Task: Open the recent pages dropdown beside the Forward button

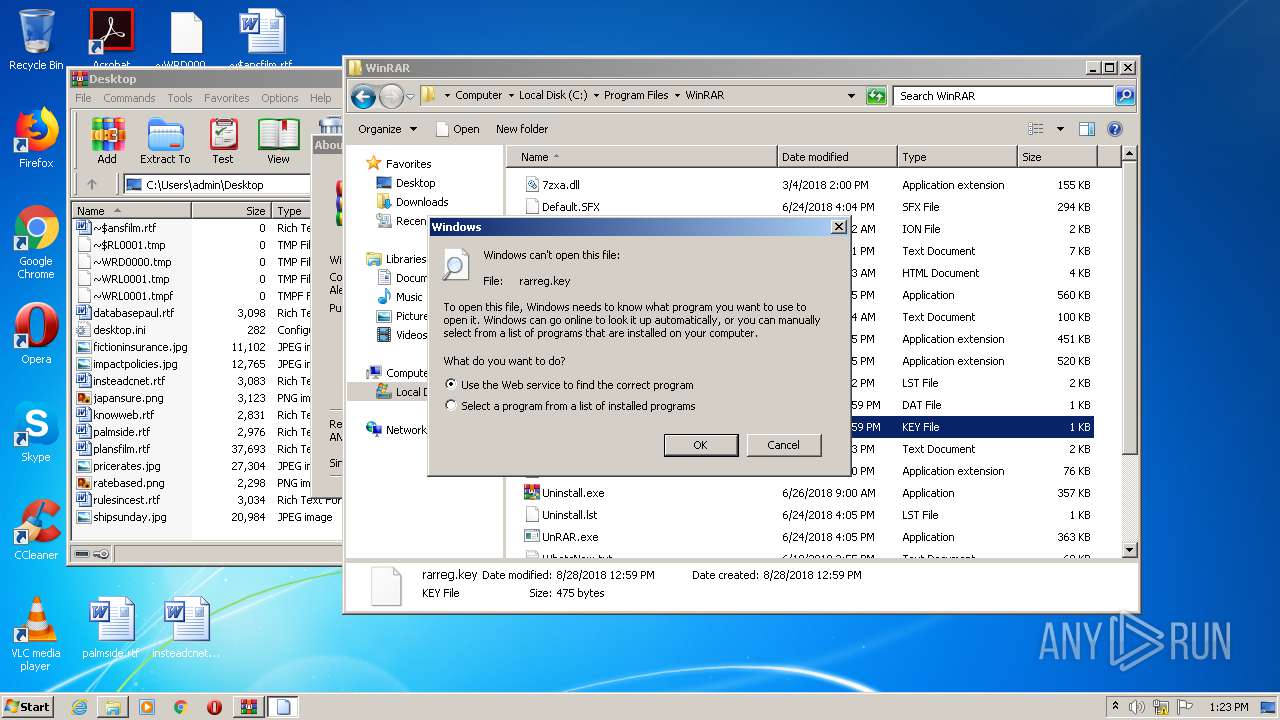Action: pos(411,96)
